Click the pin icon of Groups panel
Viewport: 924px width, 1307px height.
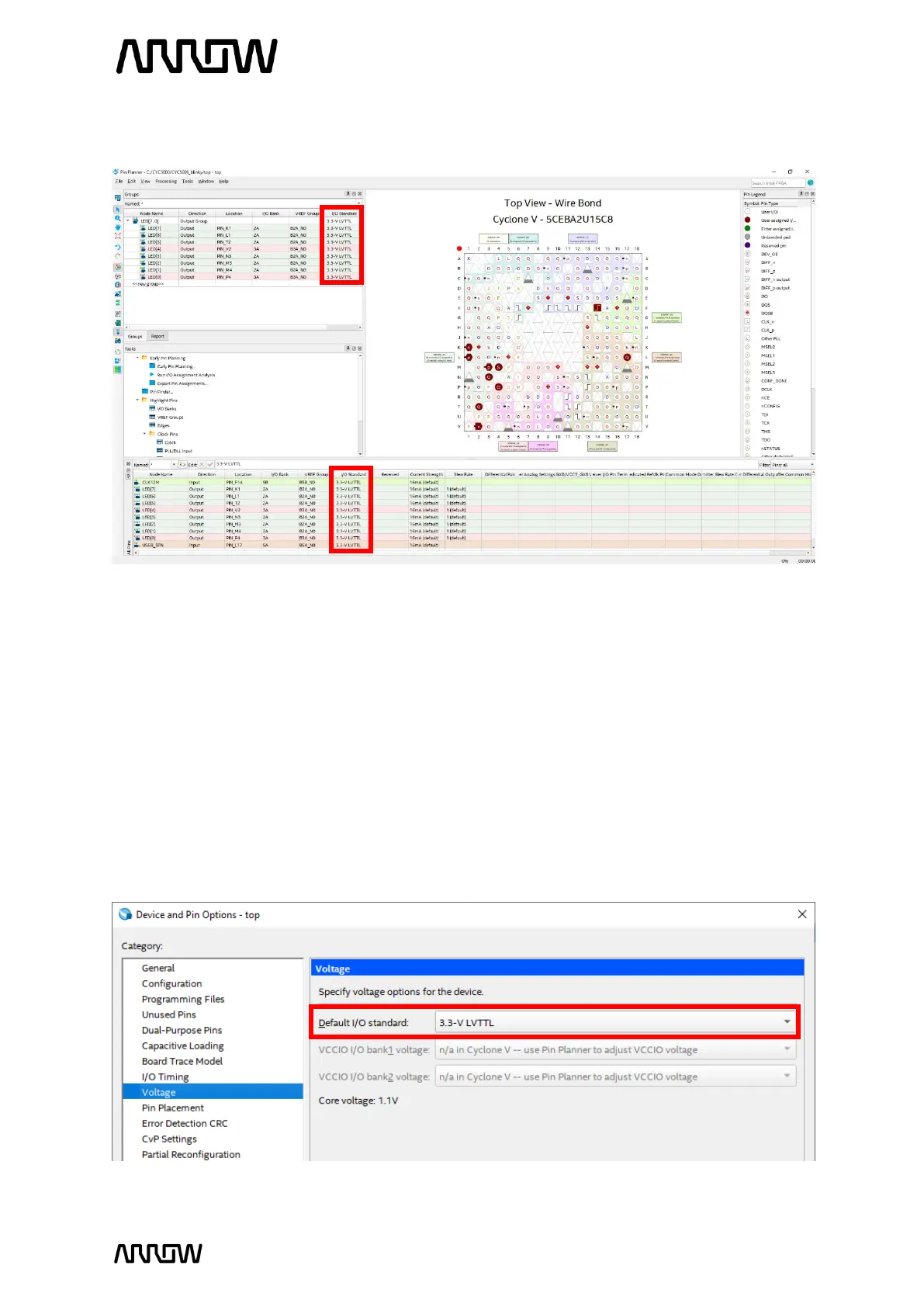point(348,194)
